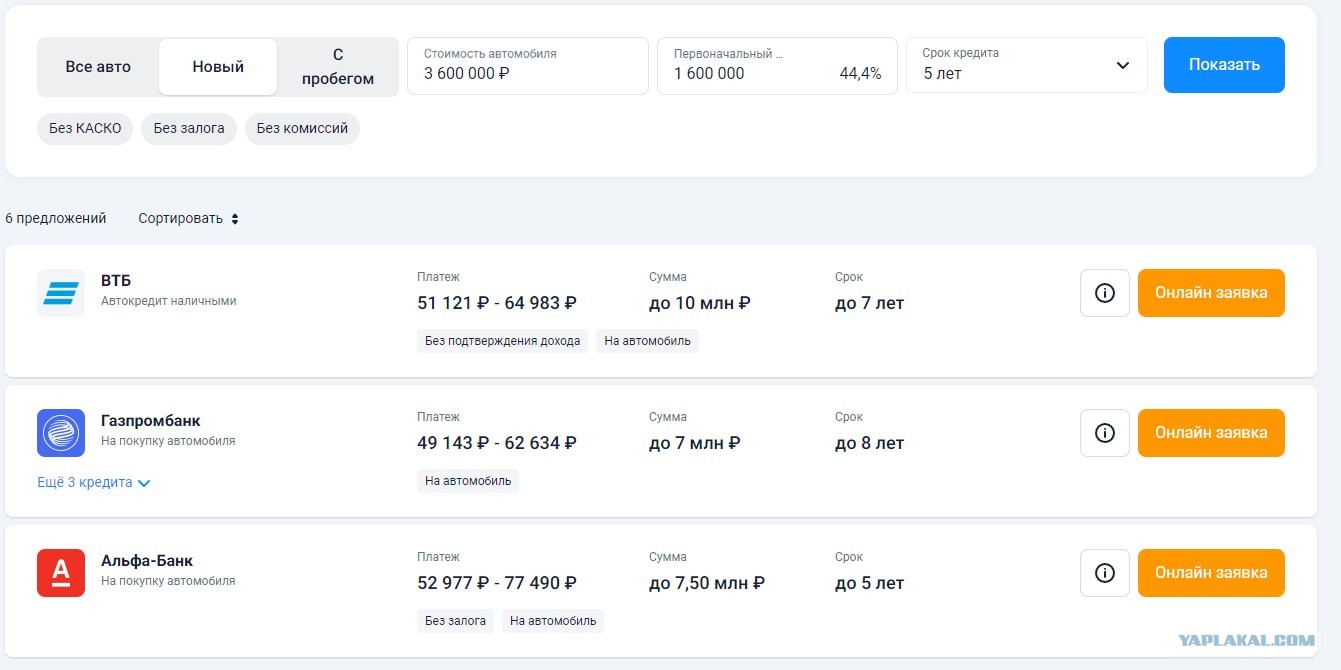
Task: Click the Первоначальный взнос 1 600 000 field
Action: point(777,66)
